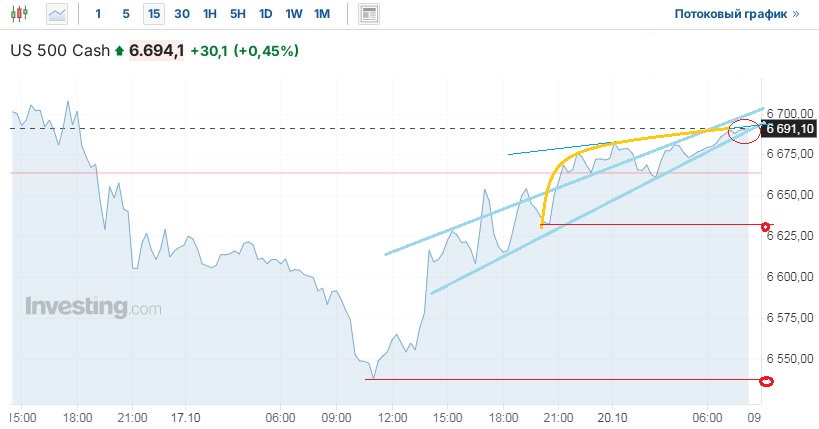
Task: Open the news overlay icon in toolbar
Action: (x=370, y=14)
